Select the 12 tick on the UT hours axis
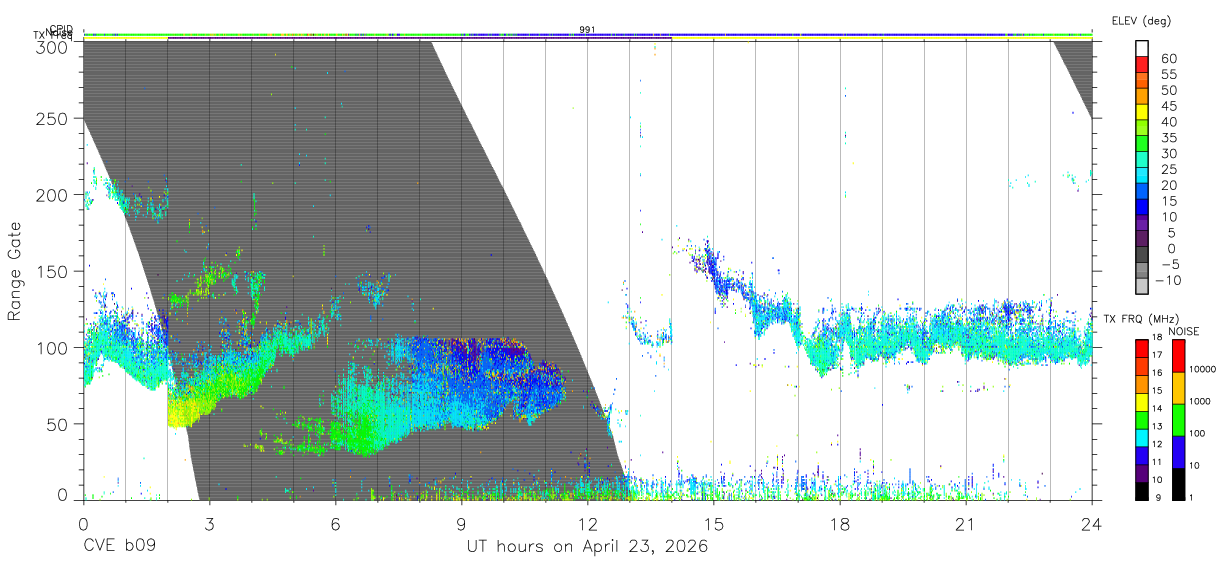Image resolution: width=1228 pixels, height=567 pixels. tap(587, 525)
